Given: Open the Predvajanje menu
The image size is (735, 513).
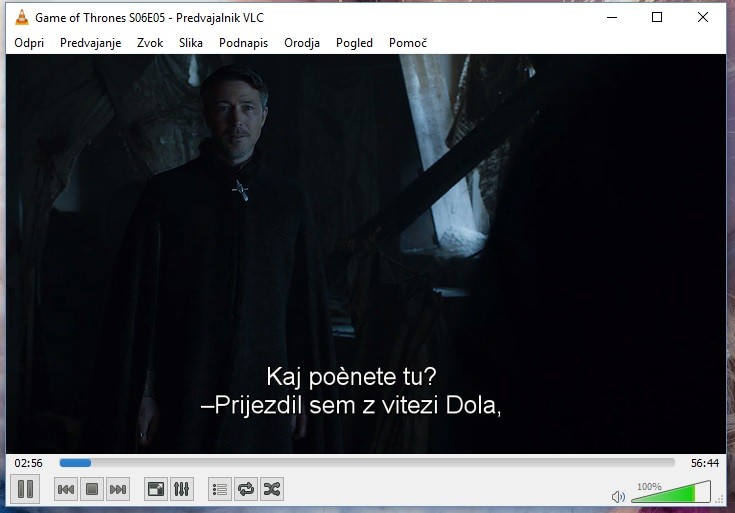Looking at the screenshot, I should (90, 43).
